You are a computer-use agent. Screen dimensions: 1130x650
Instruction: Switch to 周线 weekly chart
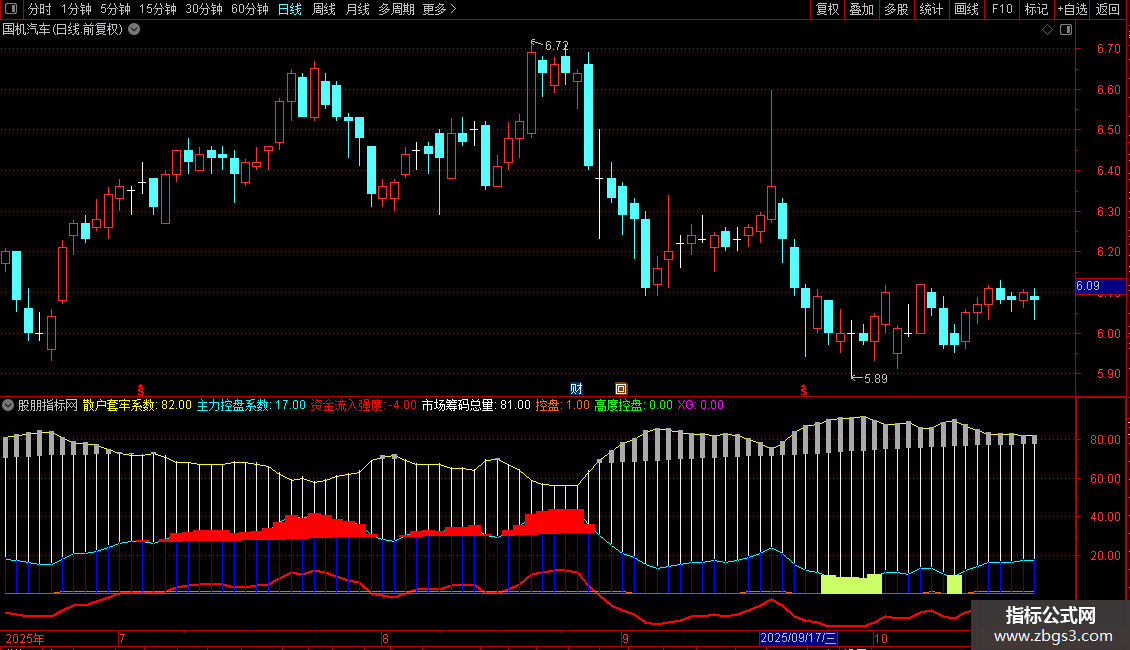coord(324,9)
